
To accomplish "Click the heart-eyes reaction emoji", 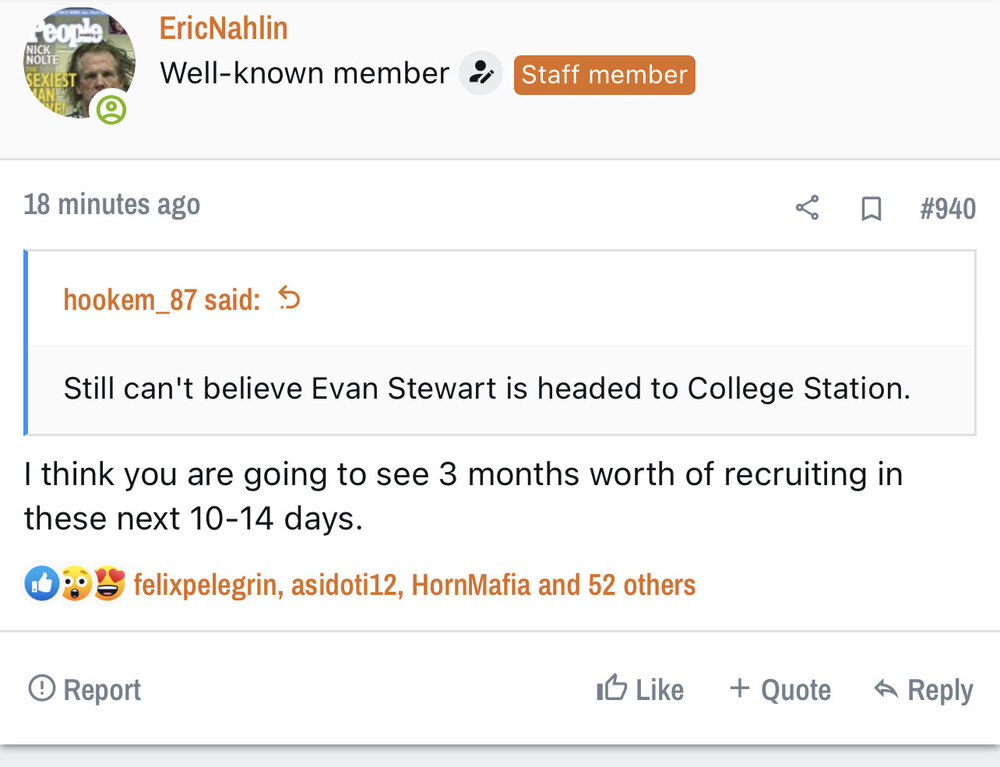I will [x=108, y=584].
